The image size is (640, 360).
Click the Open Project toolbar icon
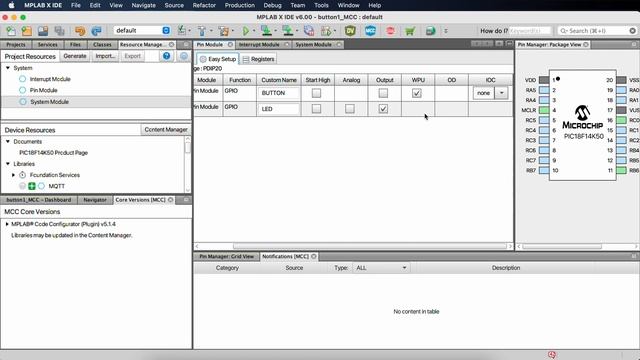click(43, 31)
